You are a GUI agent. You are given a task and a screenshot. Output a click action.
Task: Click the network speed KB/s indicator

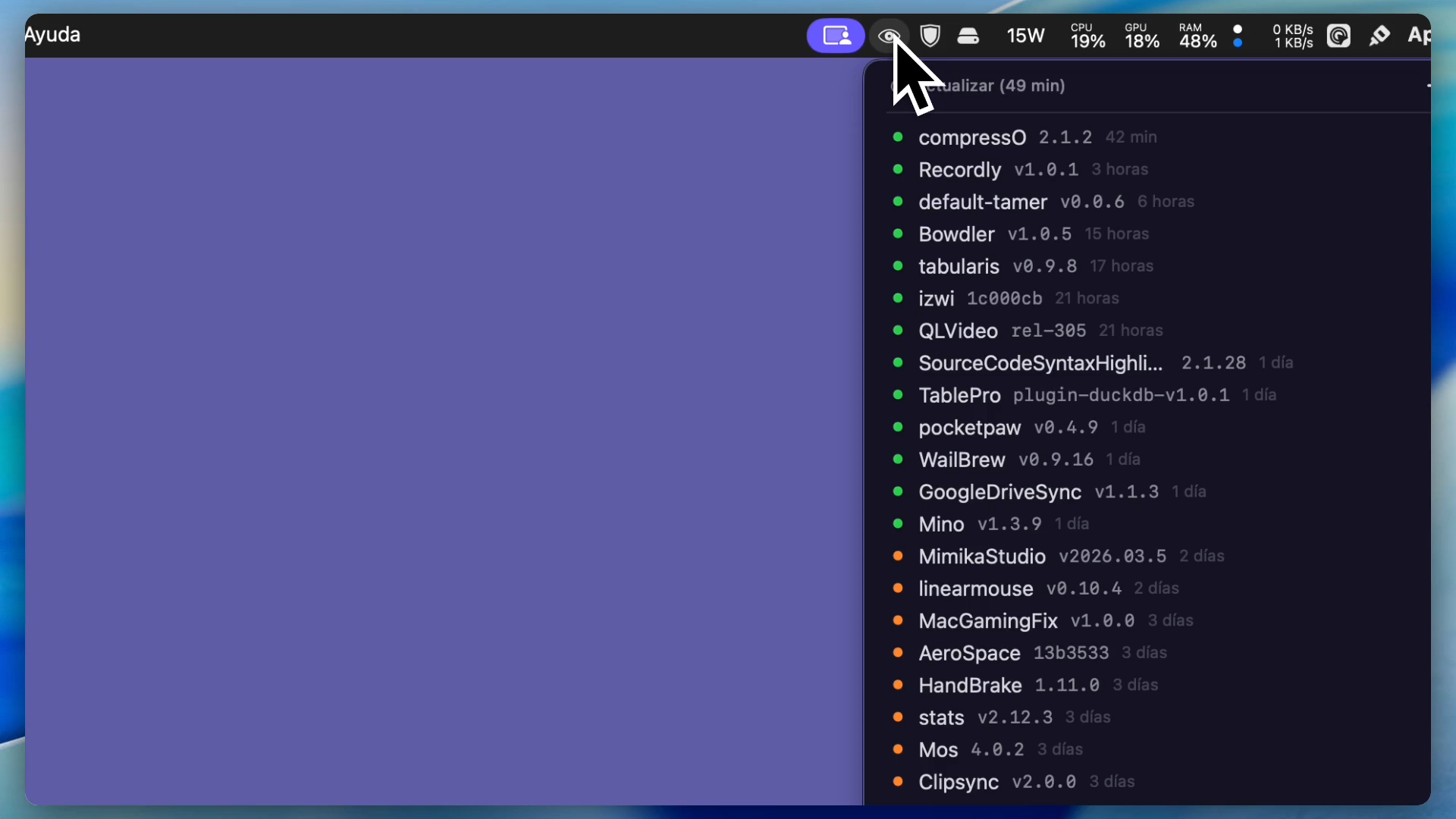click(1292, 36)
